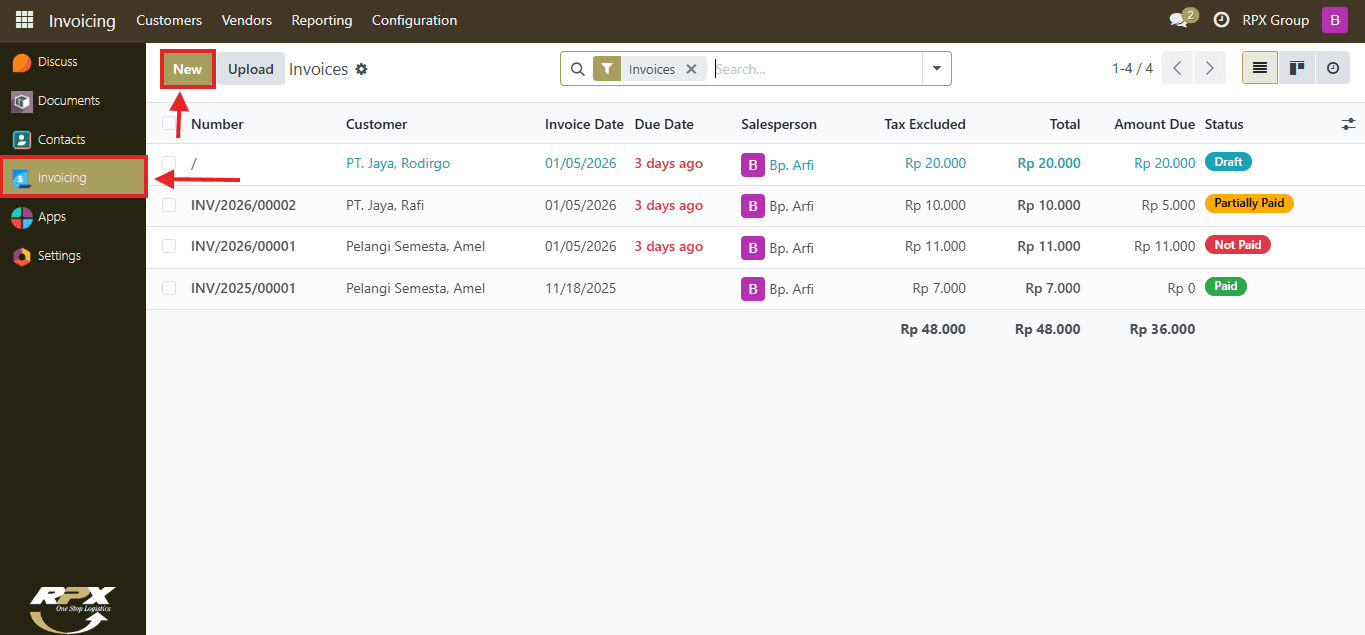The width and height of the screenshot is (1365, 635).
Task: Create a New invoice
Action: point(188,69)
